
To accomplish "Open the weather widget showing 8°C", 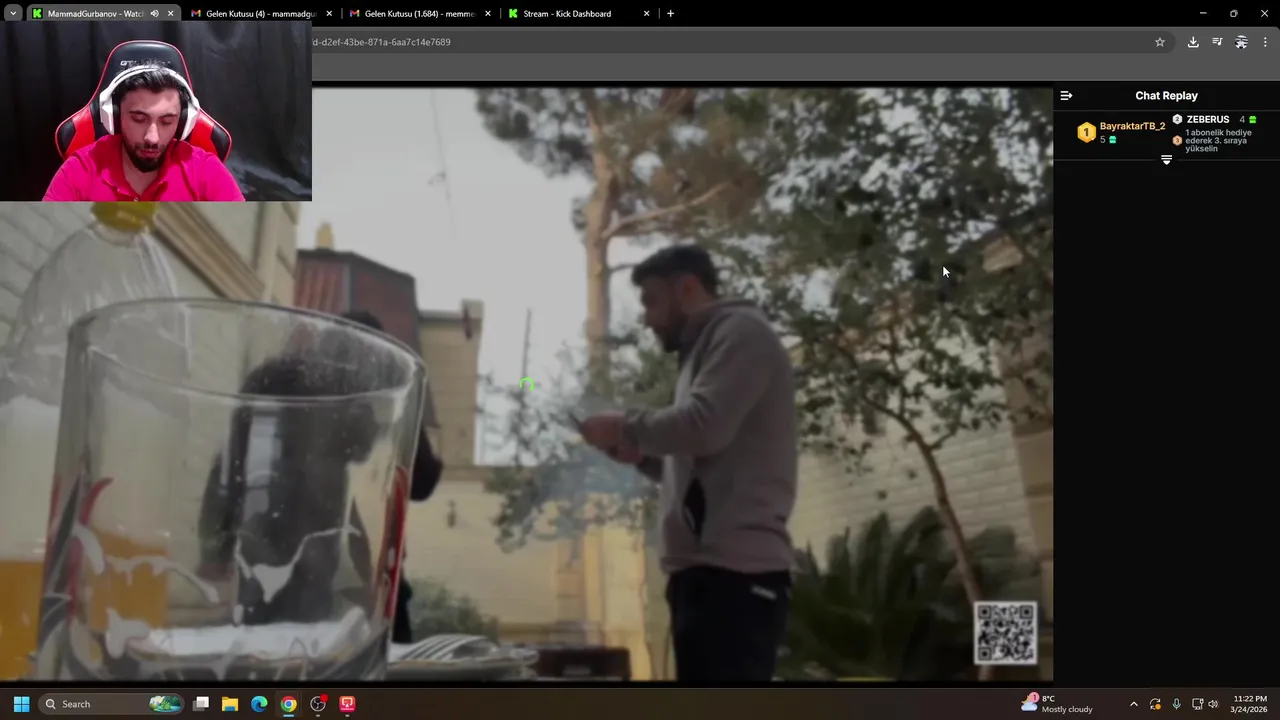I will [x=1057, y=704].
